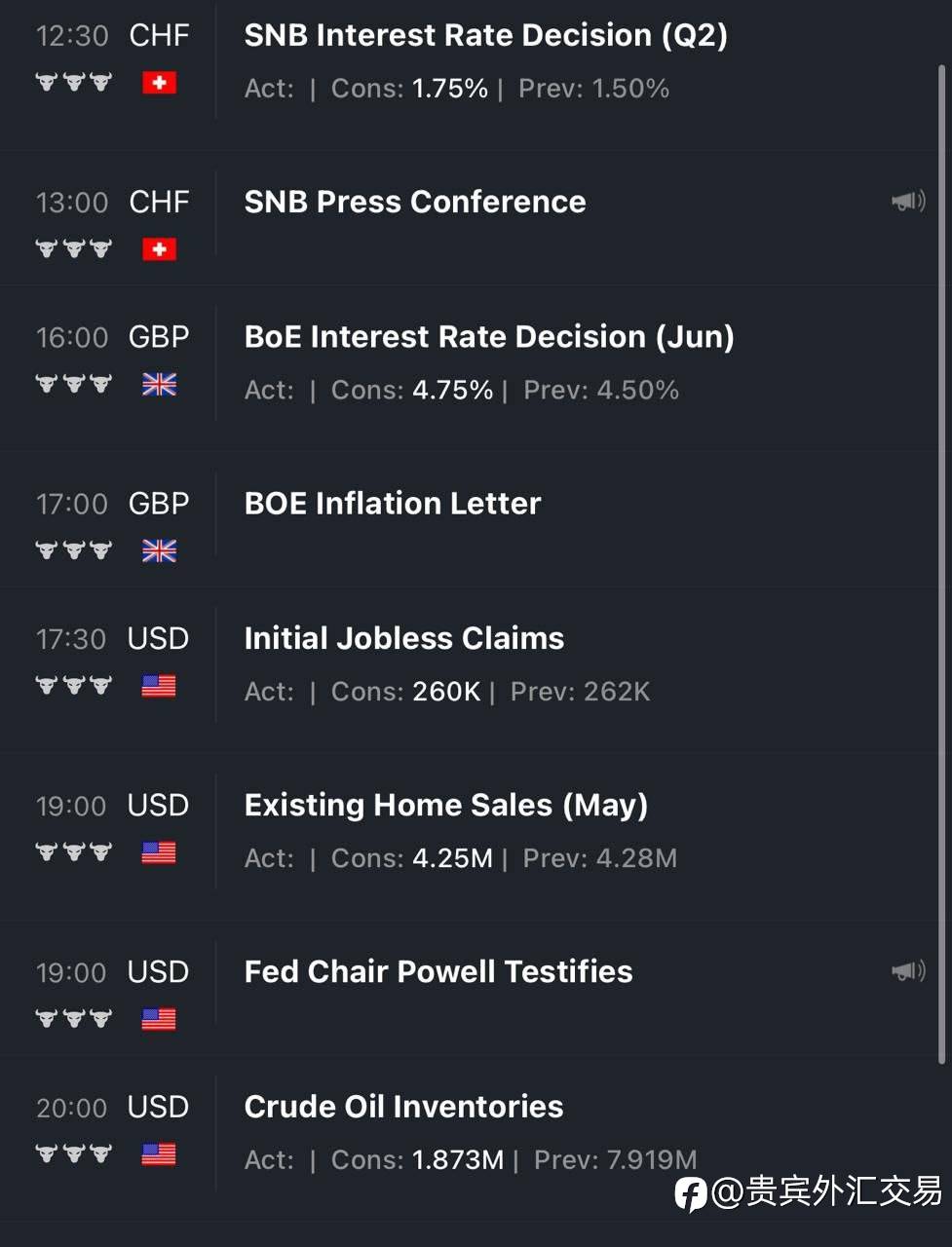Image resolution: width=952 pixels, height=1247 pixels.
Task: Click the Swiss flag on SNB Interest Rate Decision
Action: 159,83
